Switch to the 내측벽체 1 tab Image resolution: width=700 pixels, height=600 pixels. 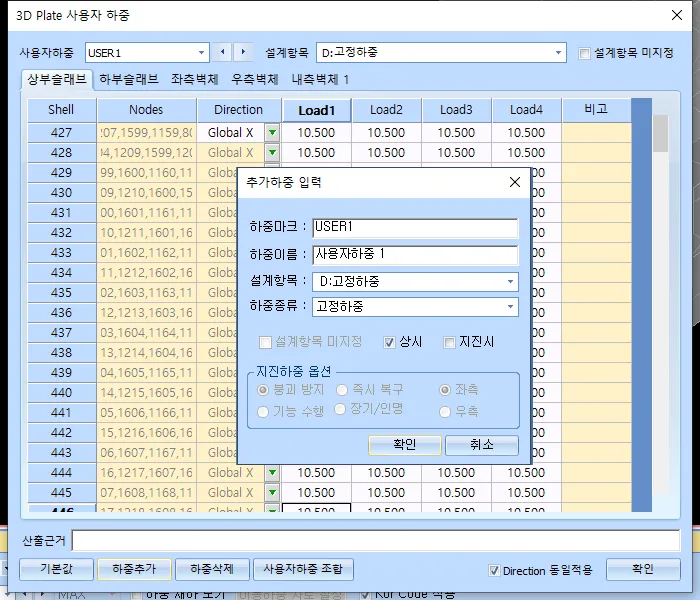[320, 79]
